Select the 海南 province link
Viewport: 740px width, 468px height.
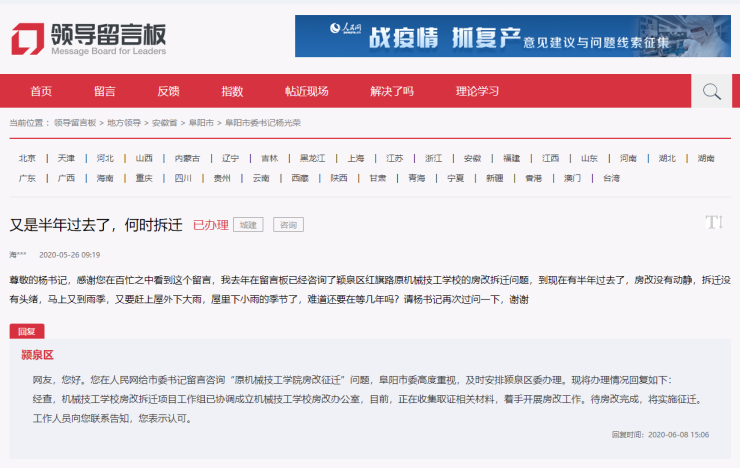(x=105, y=178)
